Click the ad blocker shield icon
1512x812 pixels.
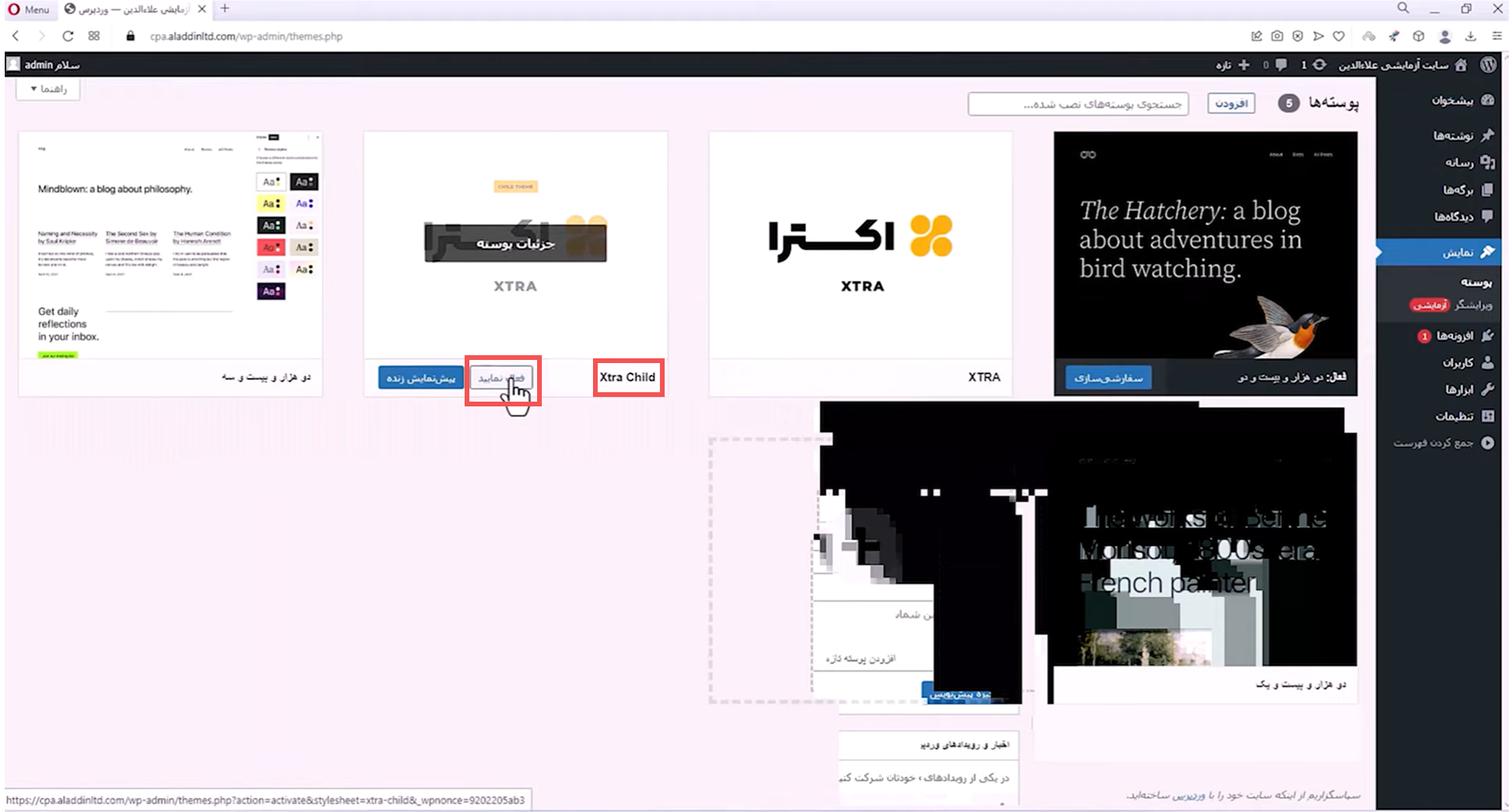coord(1298,36)
